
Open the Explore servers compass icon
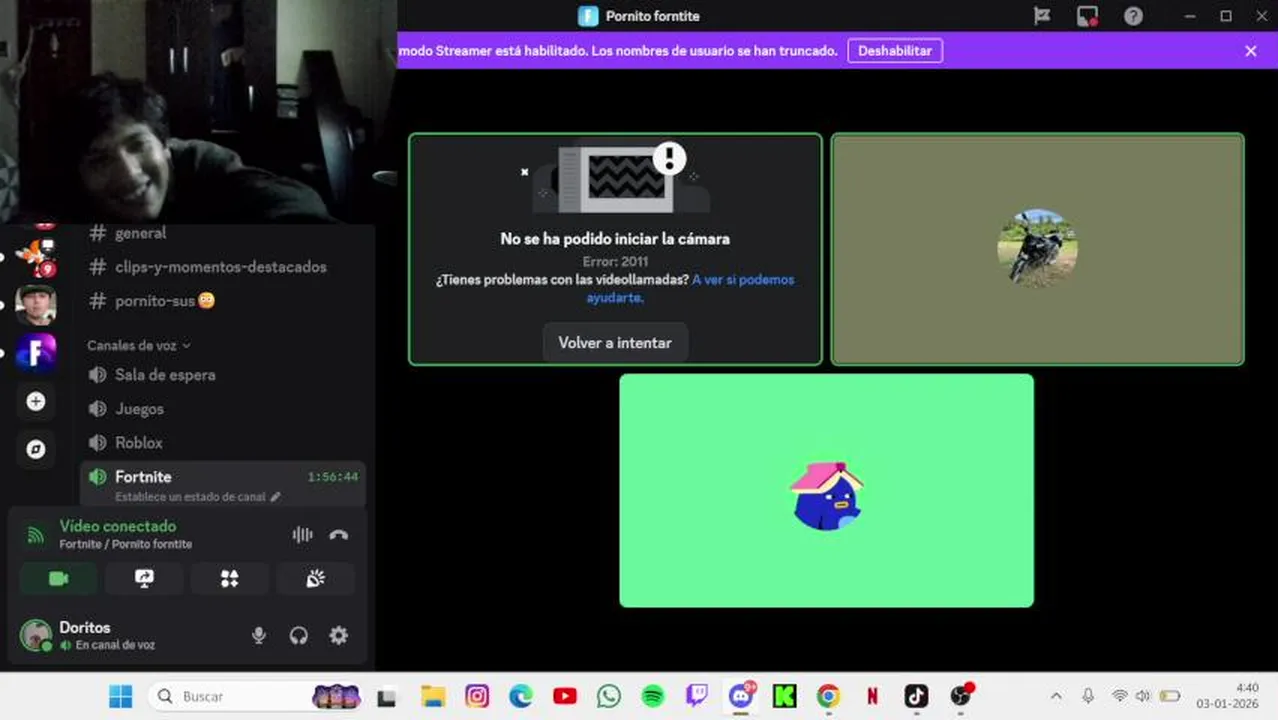pyautogui.click(x=36, y=449)
